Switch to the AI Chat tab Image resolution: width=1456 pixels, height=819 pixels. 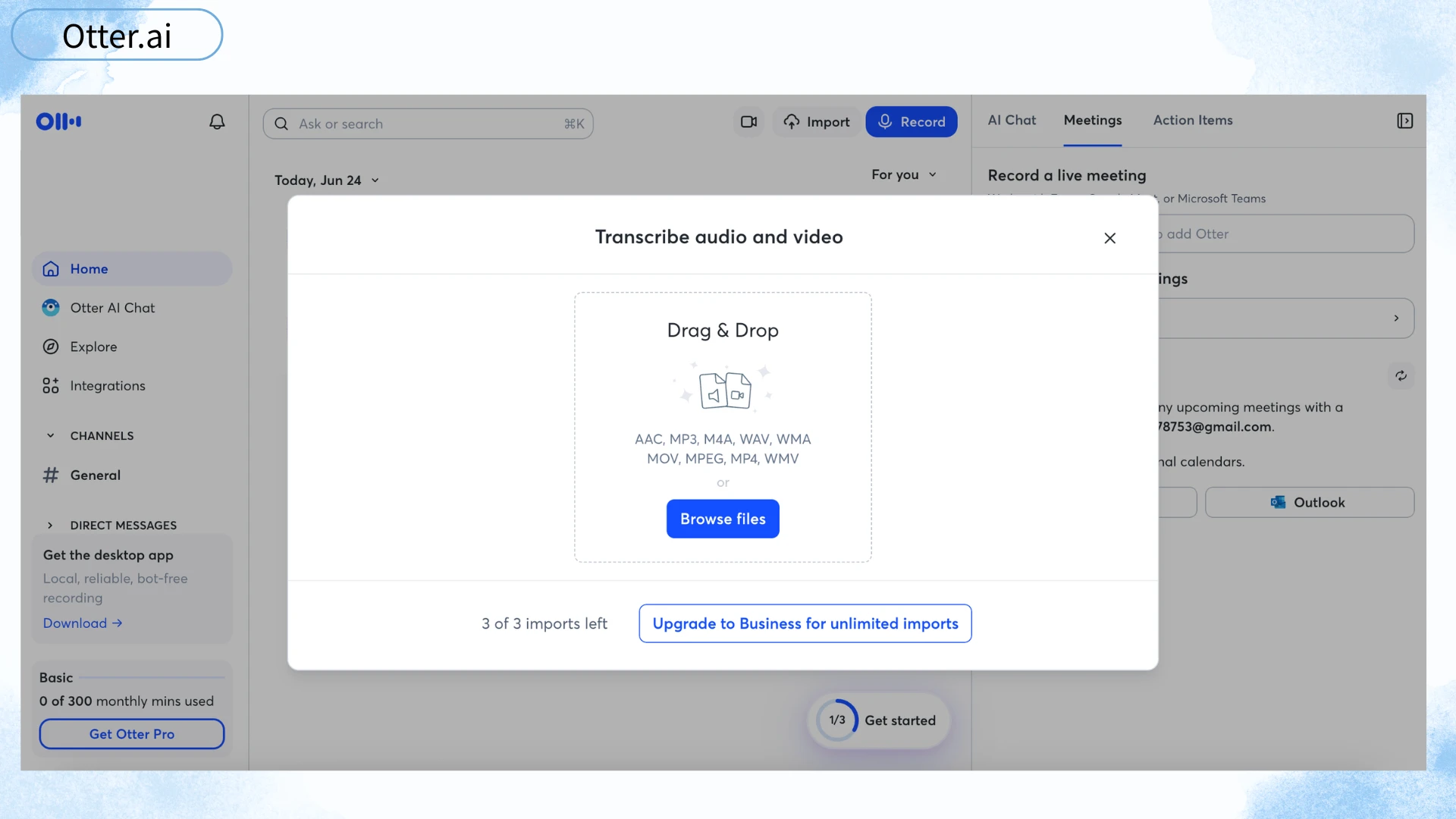(x=1012, y=120)
